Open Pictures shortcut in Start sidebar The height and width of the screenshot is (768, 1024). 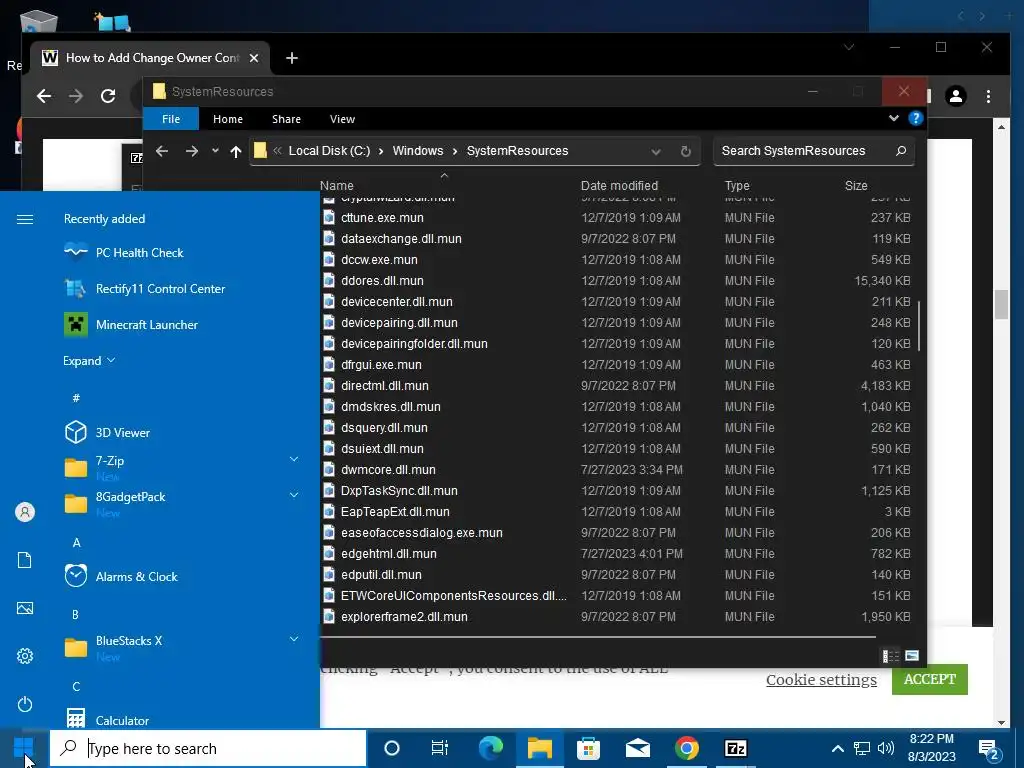[25, 608]
